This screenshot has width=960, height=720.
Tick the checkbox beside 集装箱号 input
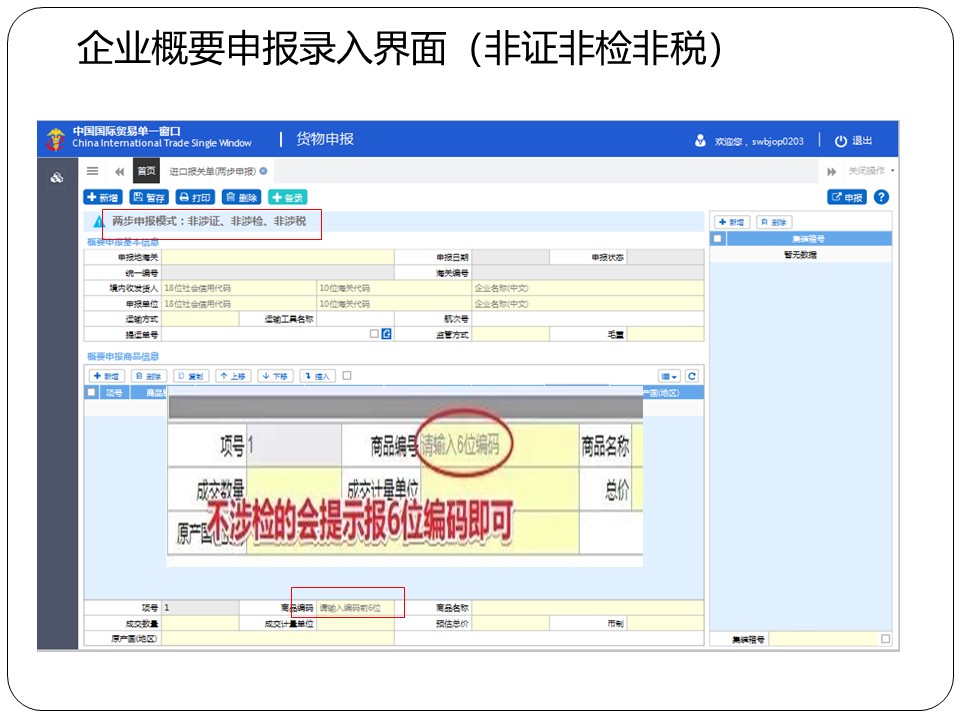point(885,638)
